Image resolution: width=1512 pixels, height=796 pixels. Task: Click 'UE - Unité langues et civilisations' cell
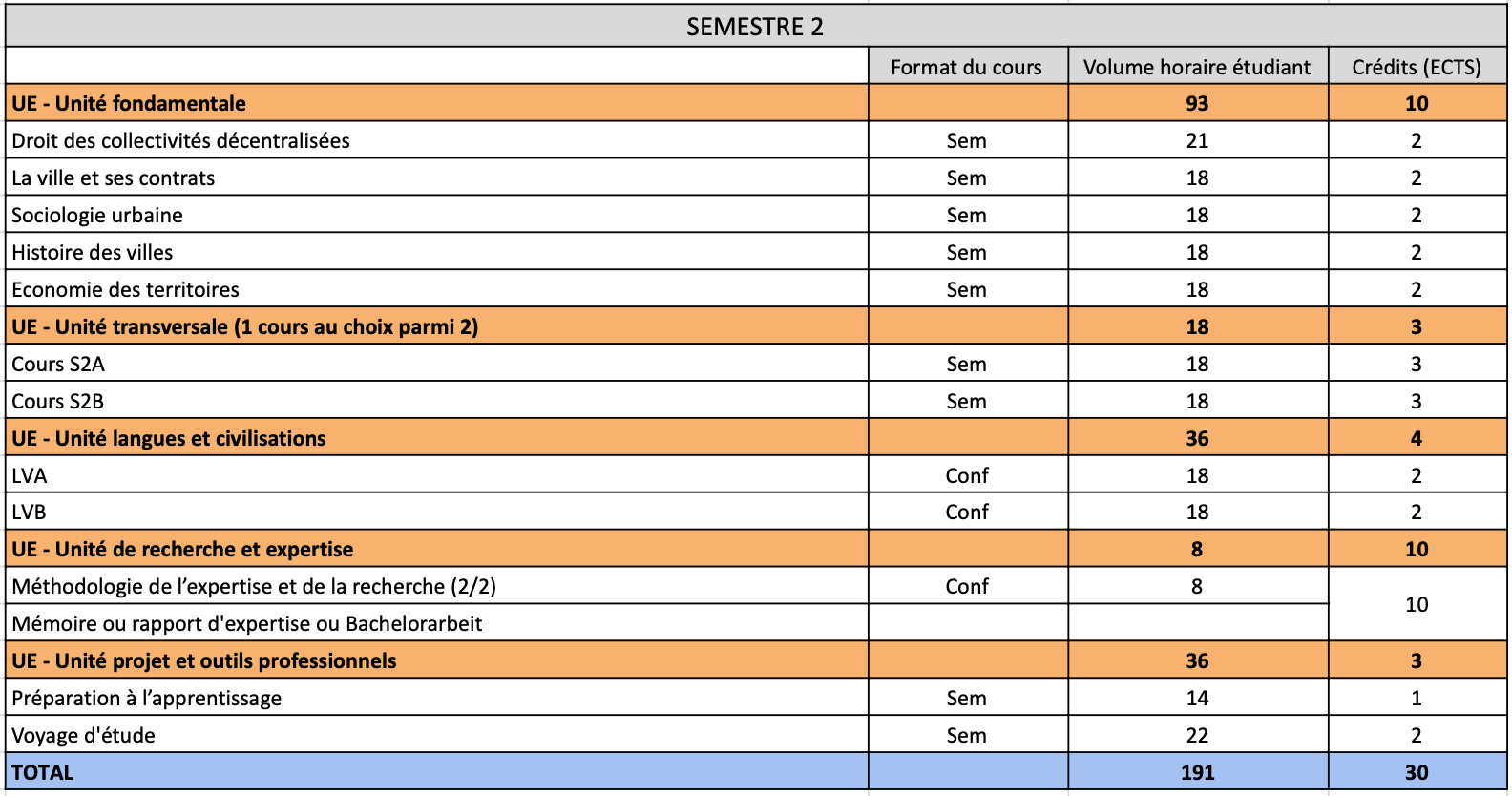click(169, 438)
